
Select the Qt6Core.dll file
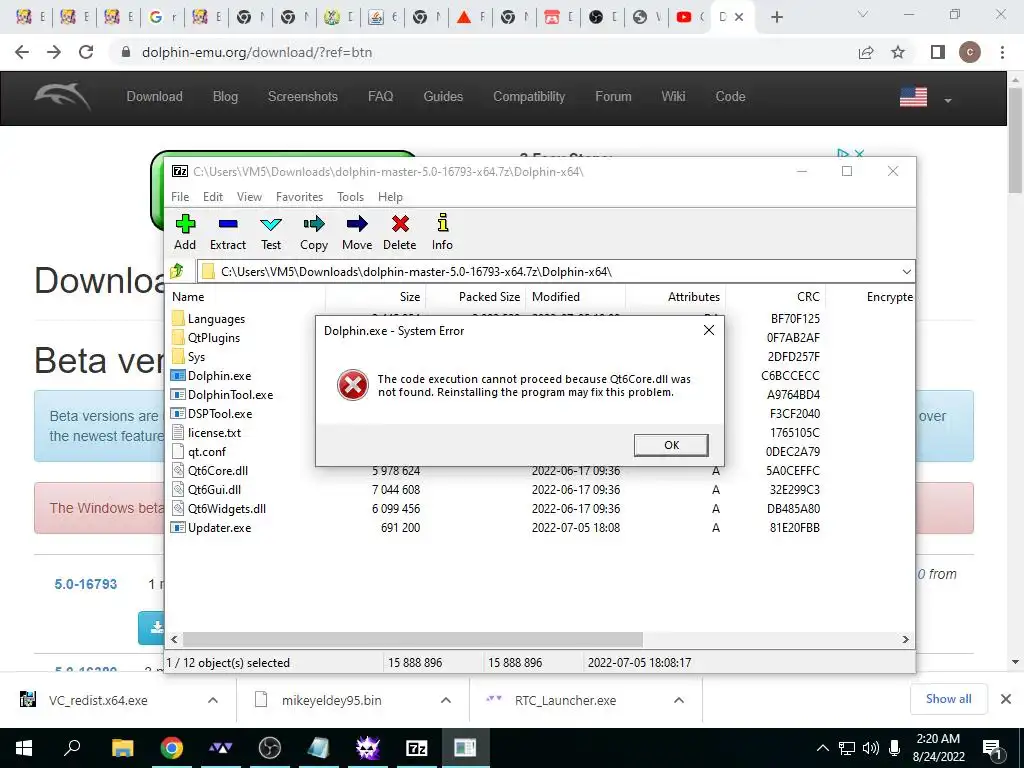pyautogui.click(x=217, y=470)
